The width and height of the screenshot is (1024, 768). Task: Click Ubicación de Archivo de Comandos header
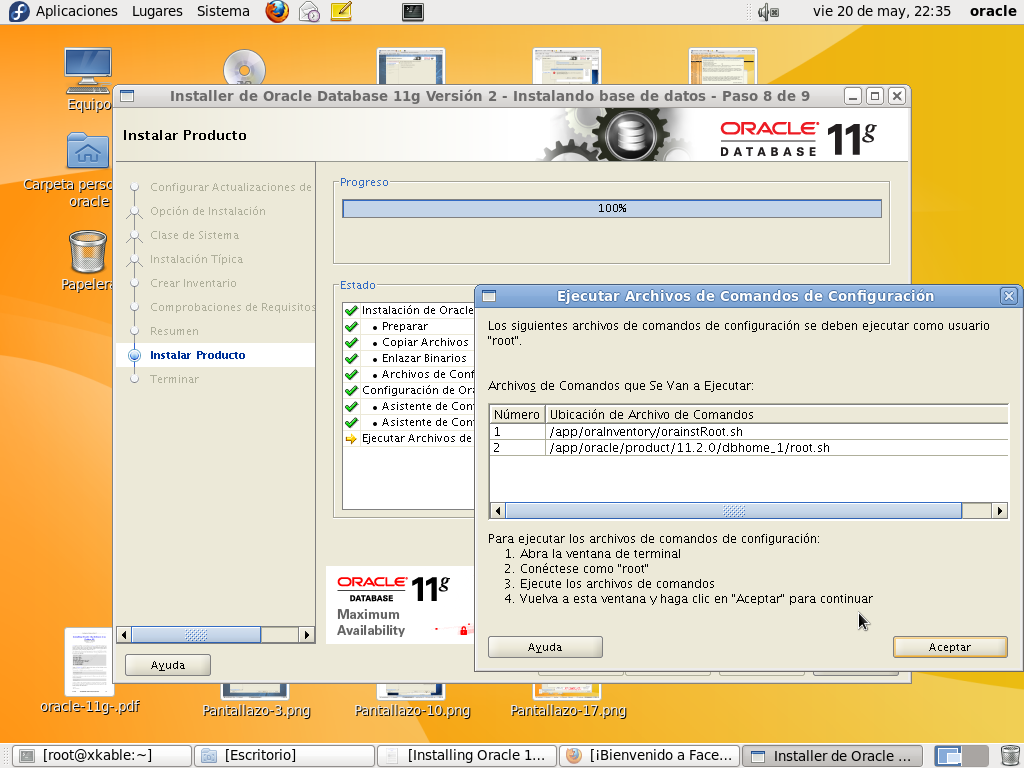tap(776, 415)
